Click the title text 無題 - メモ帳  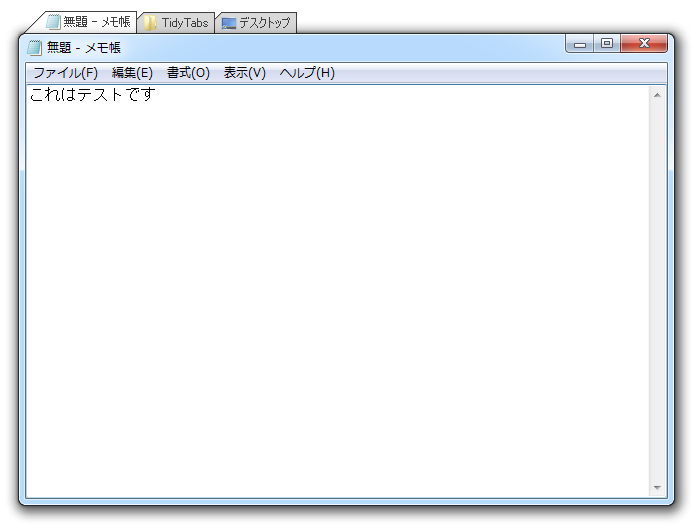point(84,48)
